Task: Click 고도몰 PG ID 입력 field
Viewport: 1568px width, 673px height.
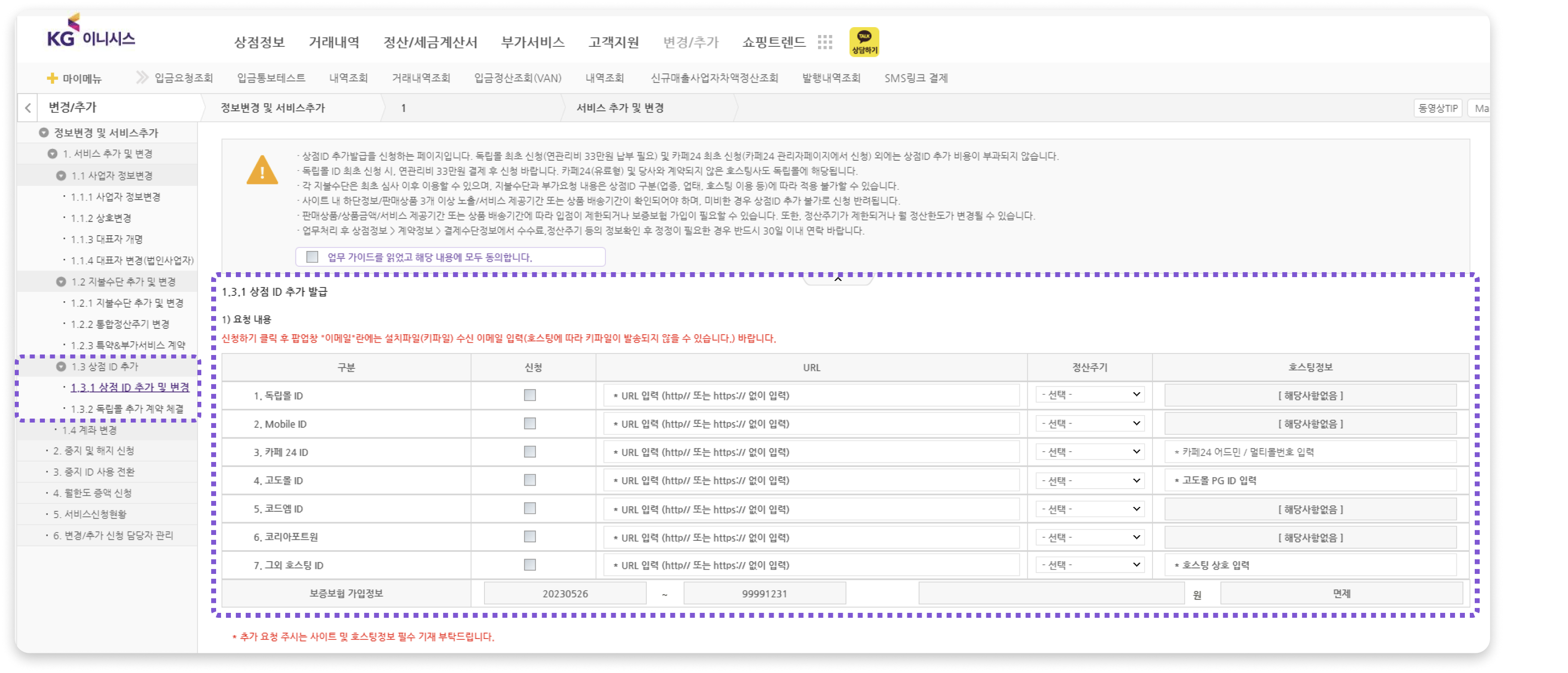Action: point(1310,481)
